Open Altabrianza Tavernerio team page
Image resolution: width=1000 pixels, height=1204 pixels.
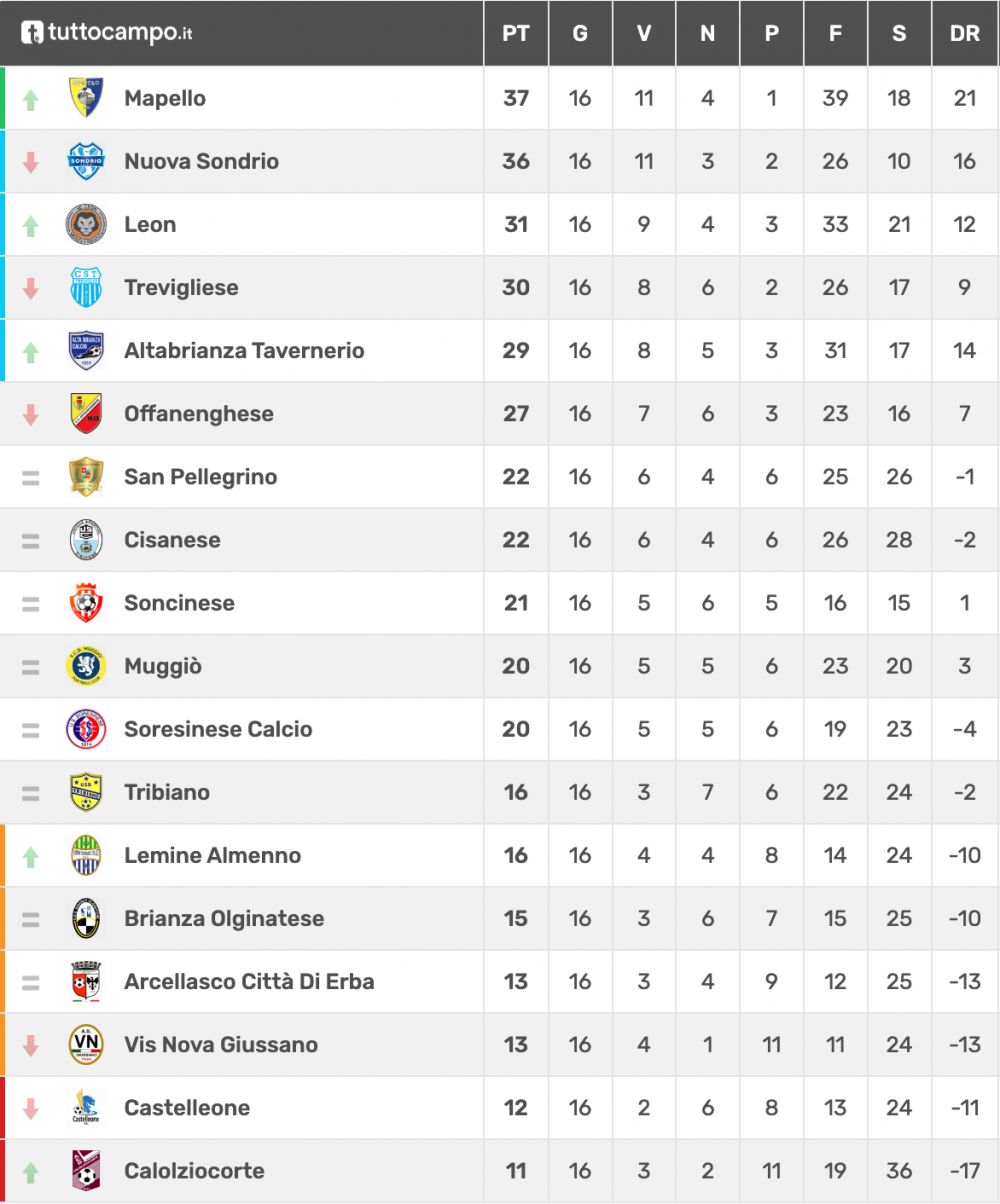point(244,351)
